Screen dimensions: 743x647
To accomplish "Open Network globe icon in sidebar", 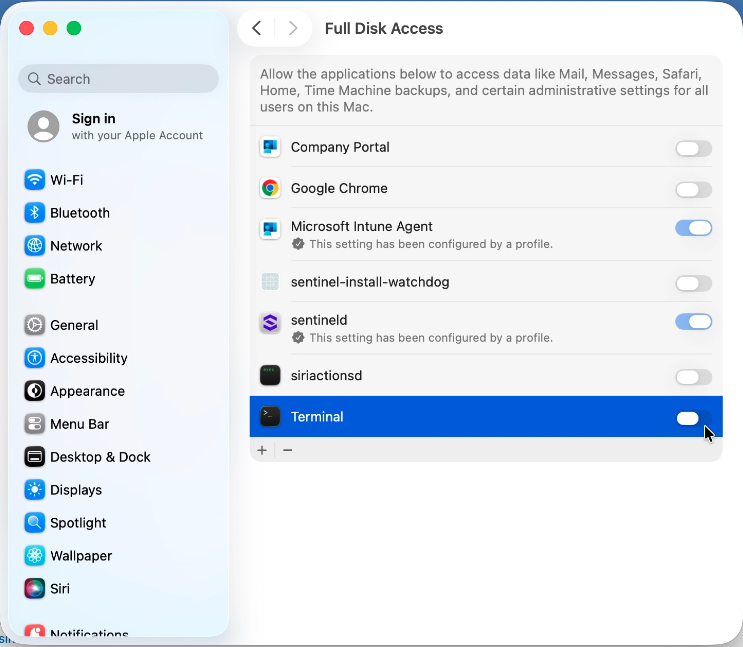I will 35,246.
